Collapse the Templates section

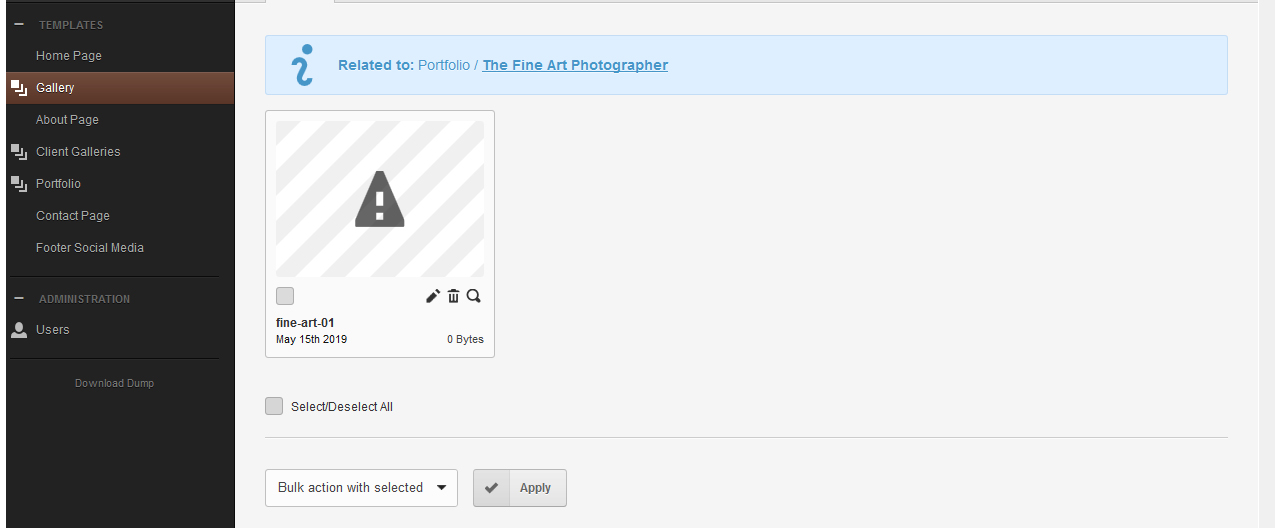pos(19,25)
